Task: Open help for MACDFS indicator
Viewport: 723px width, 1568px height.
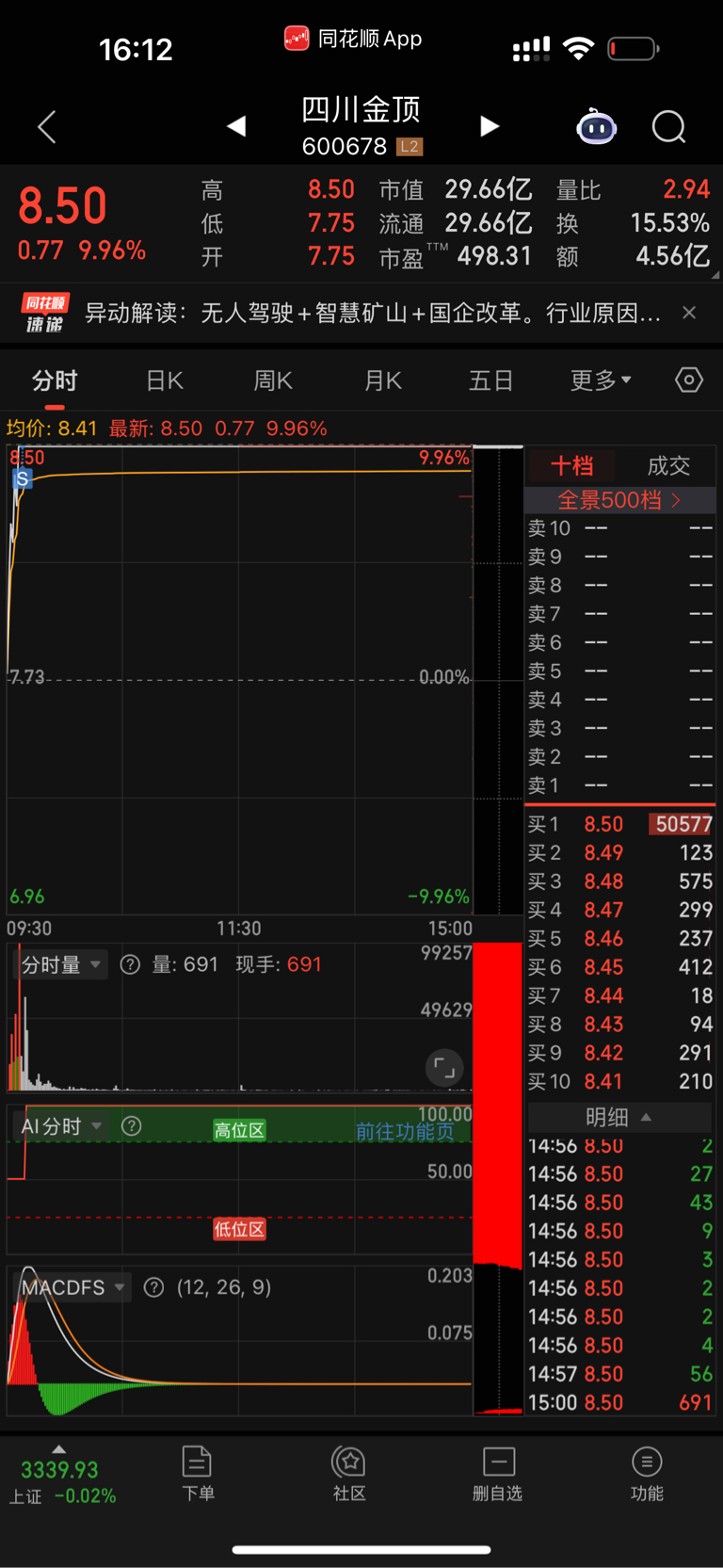Action: [x=154, y=1287]
